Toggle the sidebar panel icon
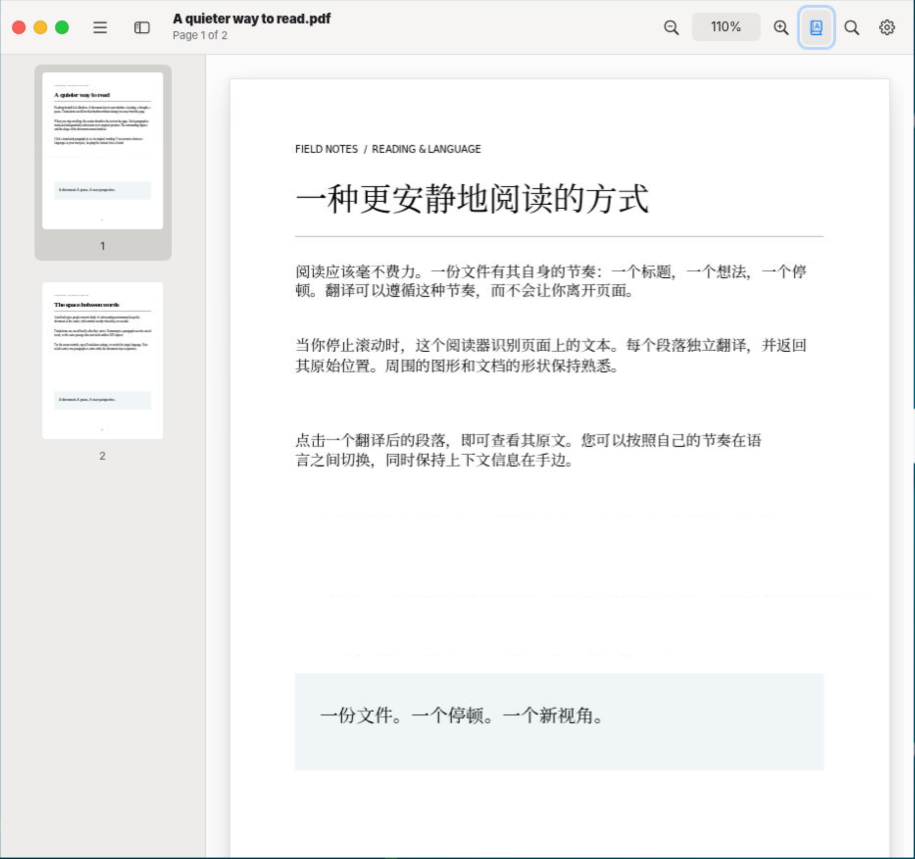This screenshot has height=859, width=915. pyautogui.click(x=142, y=27)
